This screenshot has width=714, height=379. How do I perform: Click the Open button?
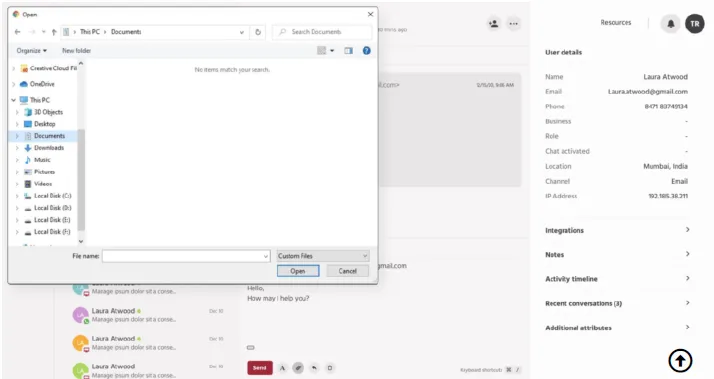(x=298, y=271)
